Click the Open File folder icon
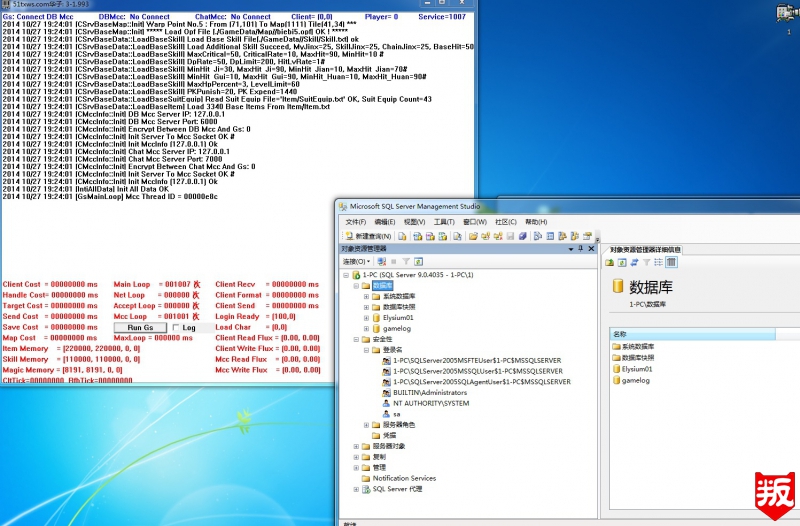800x526 pixels. pyautogui.click(x=473, y=236)
